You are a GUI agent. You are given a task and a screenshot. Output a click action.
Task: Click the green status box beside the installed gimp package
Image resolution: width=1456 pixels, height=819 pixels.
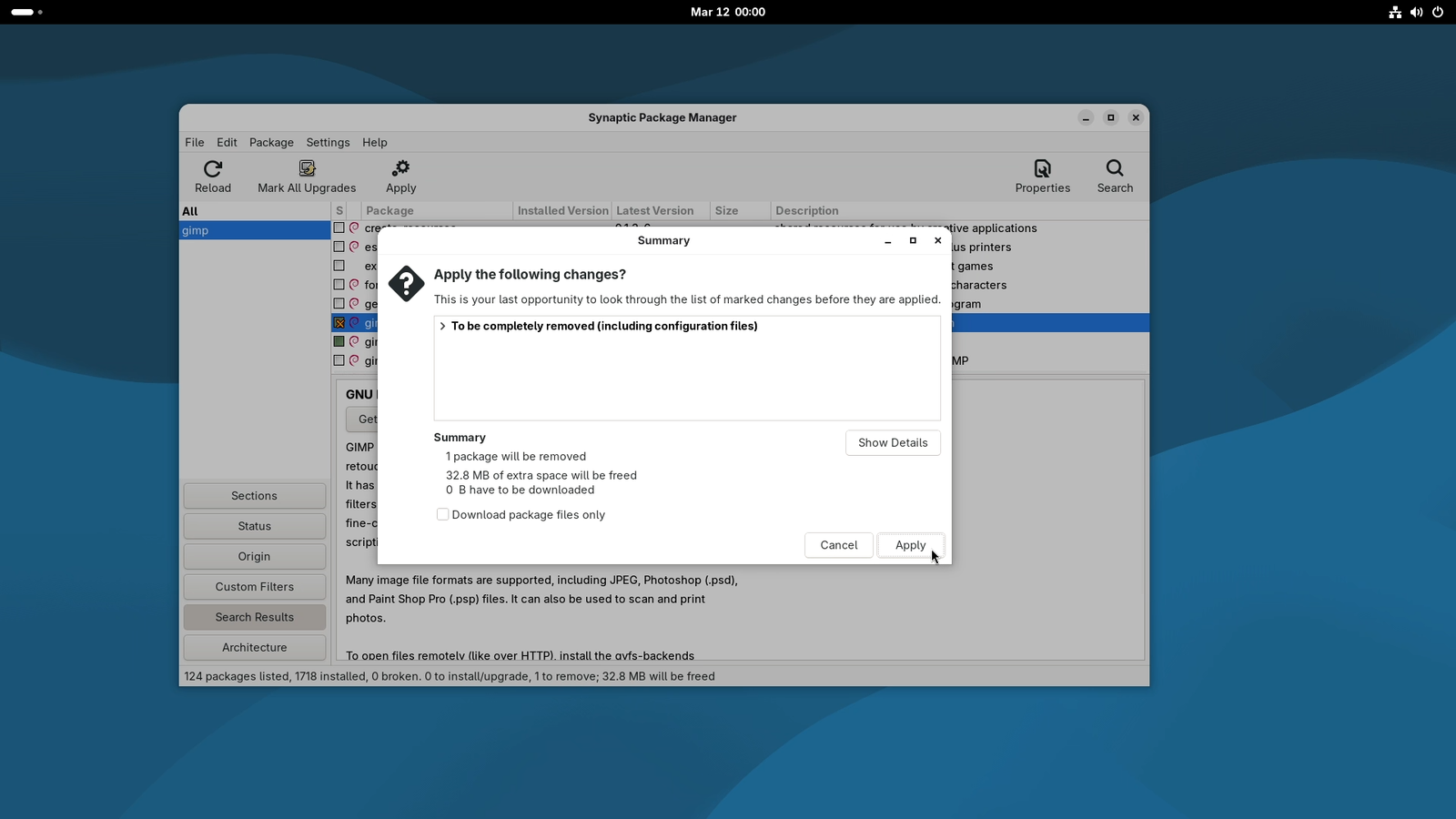(x=339, y=341)
